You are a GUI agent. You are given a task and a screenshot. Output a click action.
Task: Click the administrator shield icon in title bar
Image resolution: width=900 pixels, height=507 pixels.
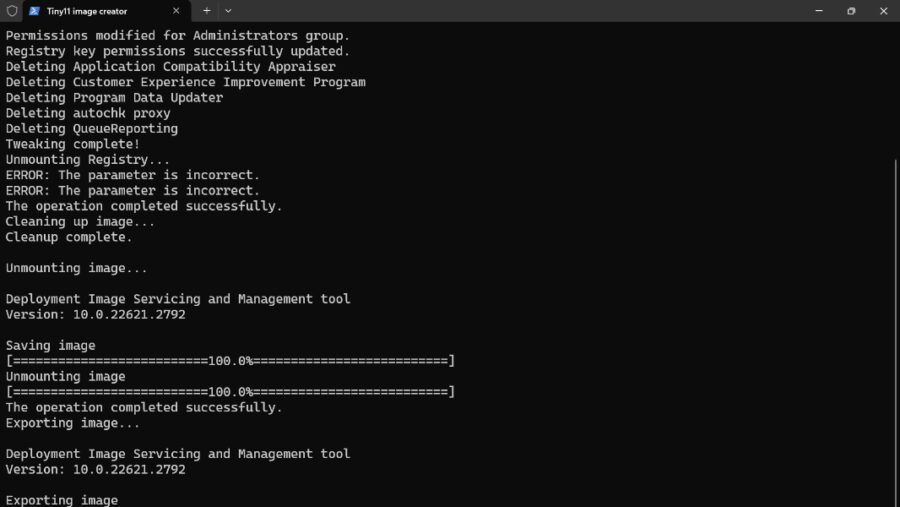(11, 11)
